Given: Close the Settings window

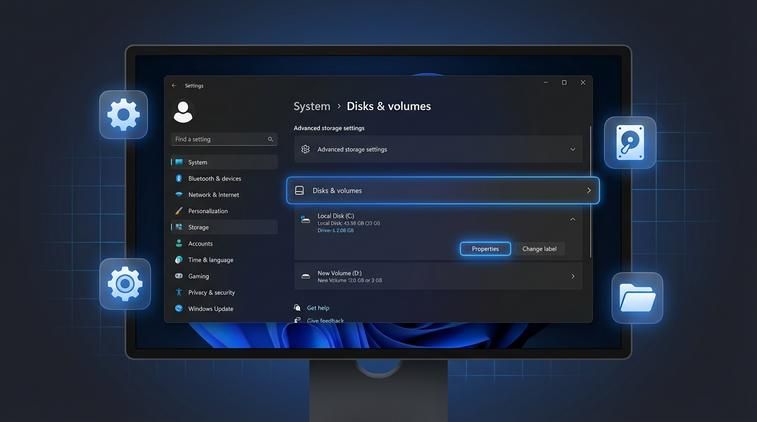Looking at the screenshot, I should point(583,83).
